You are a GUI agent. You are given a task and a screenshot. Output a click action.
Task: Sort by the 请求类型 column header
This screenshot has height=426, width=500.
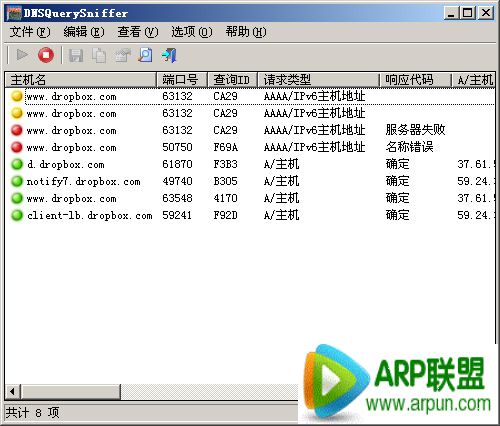pos(319,80)
